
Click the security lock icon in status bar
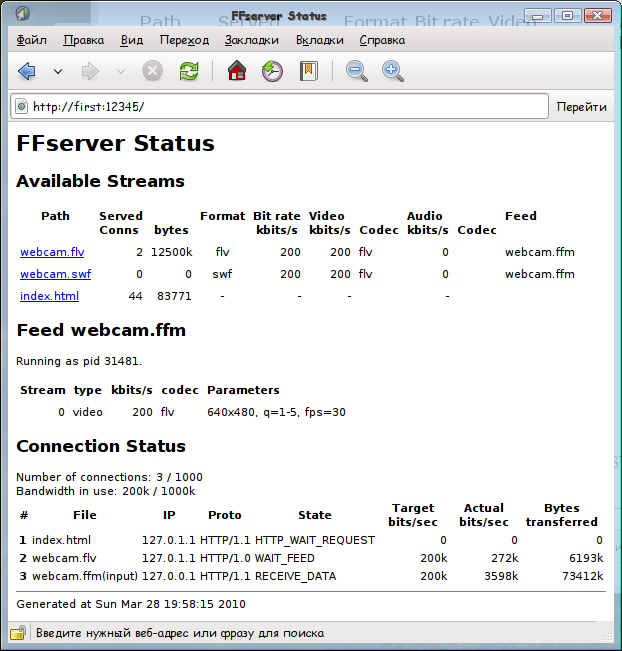tap(18, 633)
